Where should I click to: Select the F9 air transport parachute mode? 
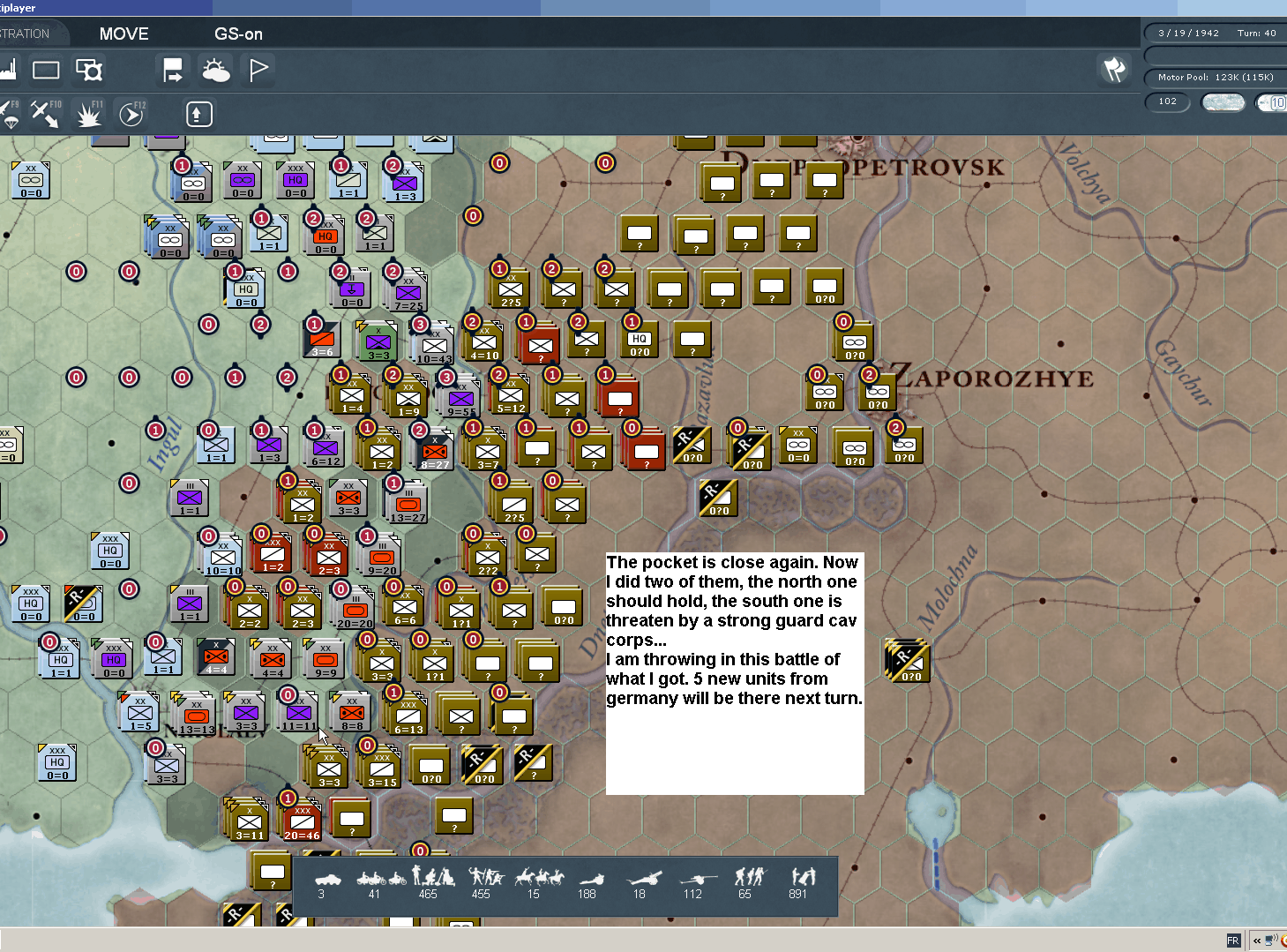pyautogui.click(x=10, y=114)
